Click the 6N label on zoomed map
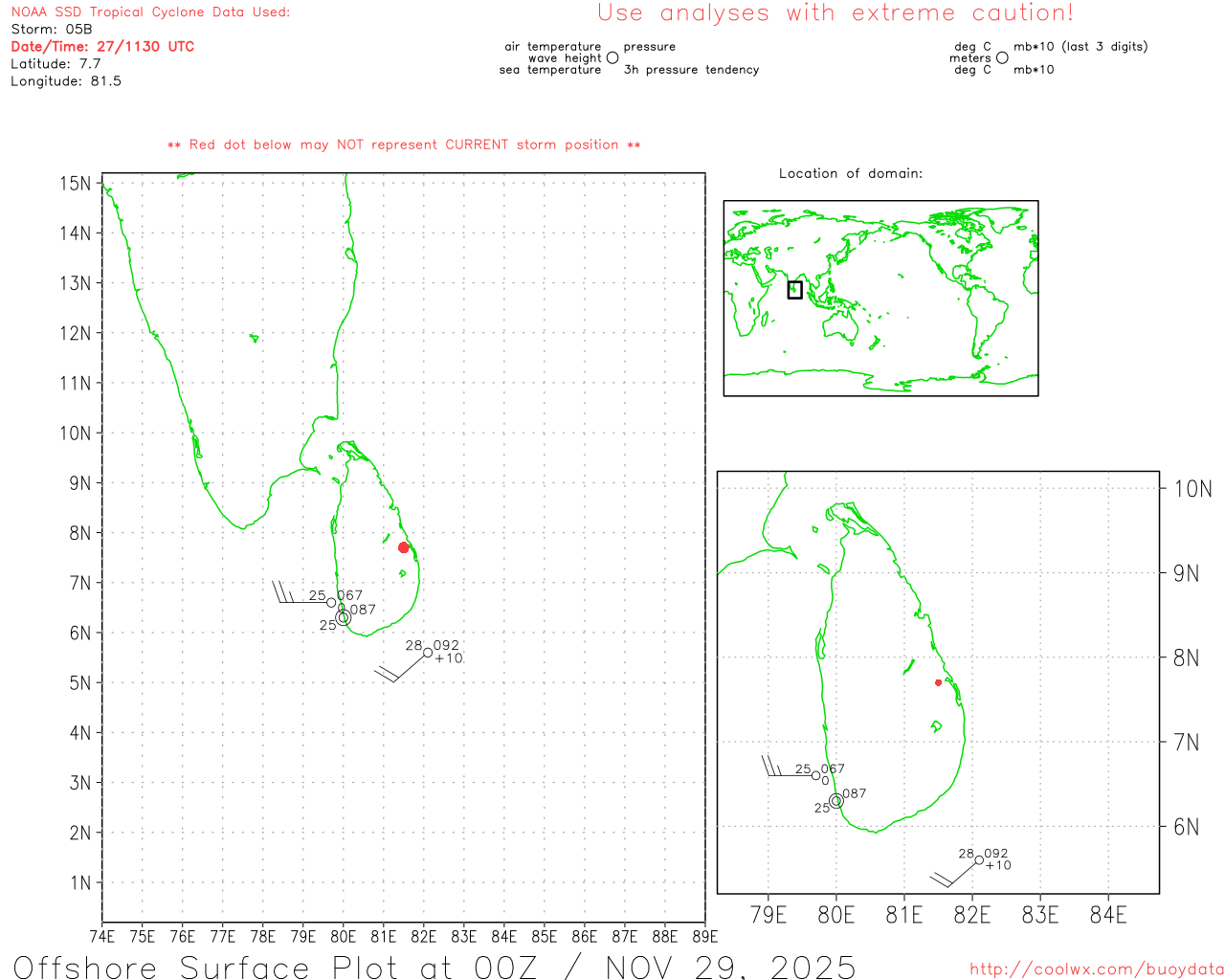This screenshot has height=980, width=1225. pos(1187,827)
